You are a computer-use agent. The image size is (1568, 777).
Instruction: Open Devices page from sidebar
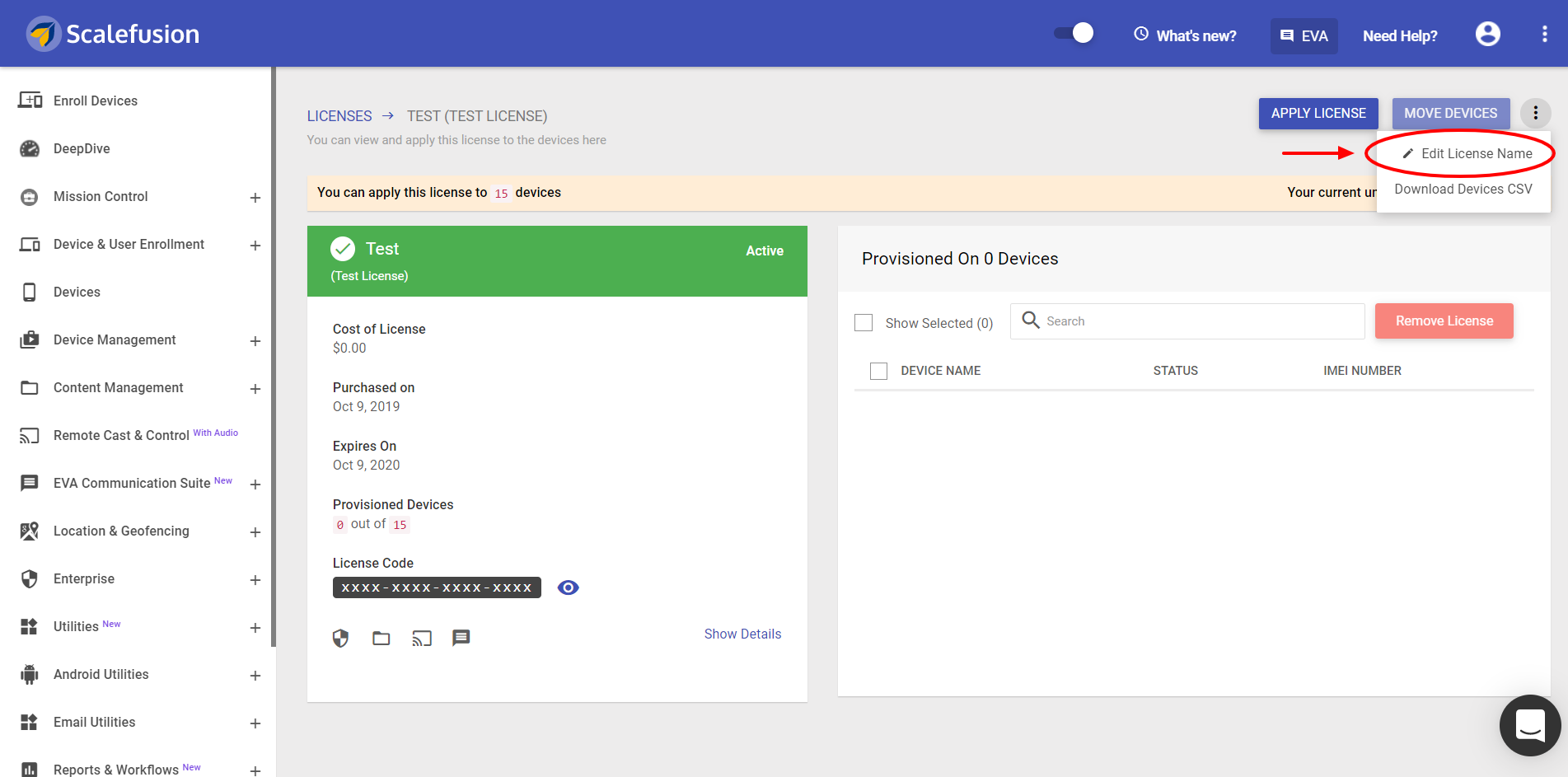point(77,292)
